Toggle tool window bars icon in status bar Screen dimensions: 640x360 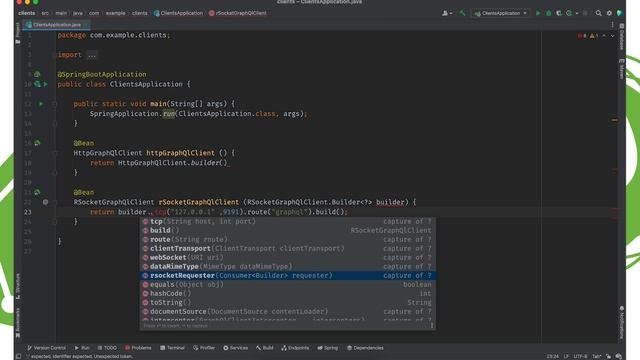(x=18, y=356)
